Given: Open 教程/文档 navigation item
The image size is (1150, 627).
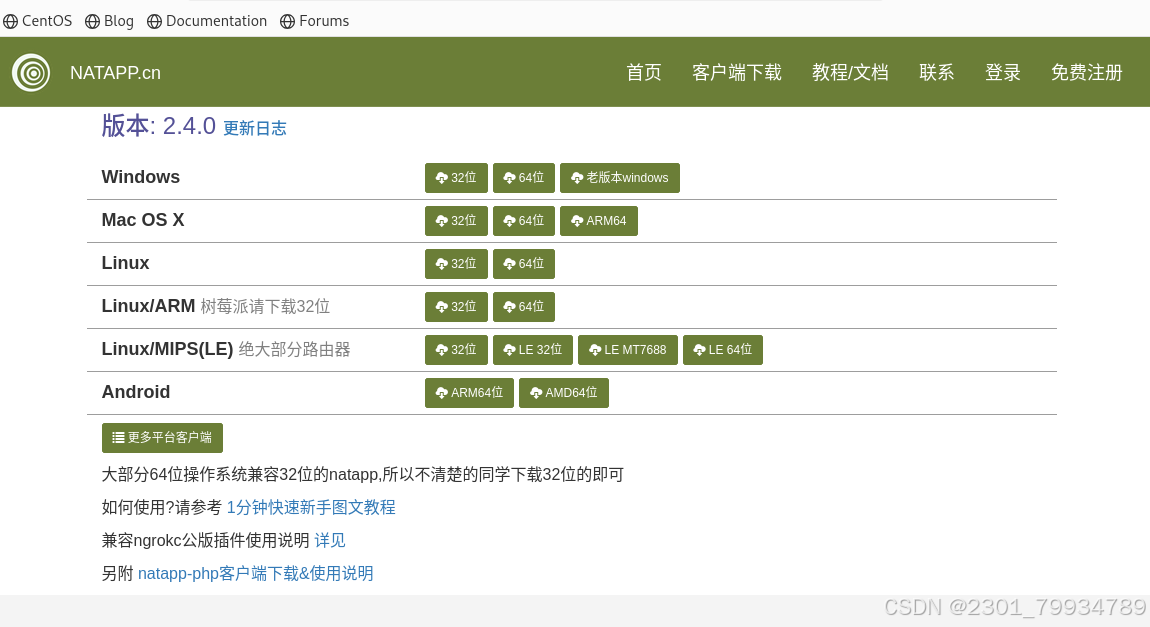Looking at the screenshot, I should coord(850,73).
